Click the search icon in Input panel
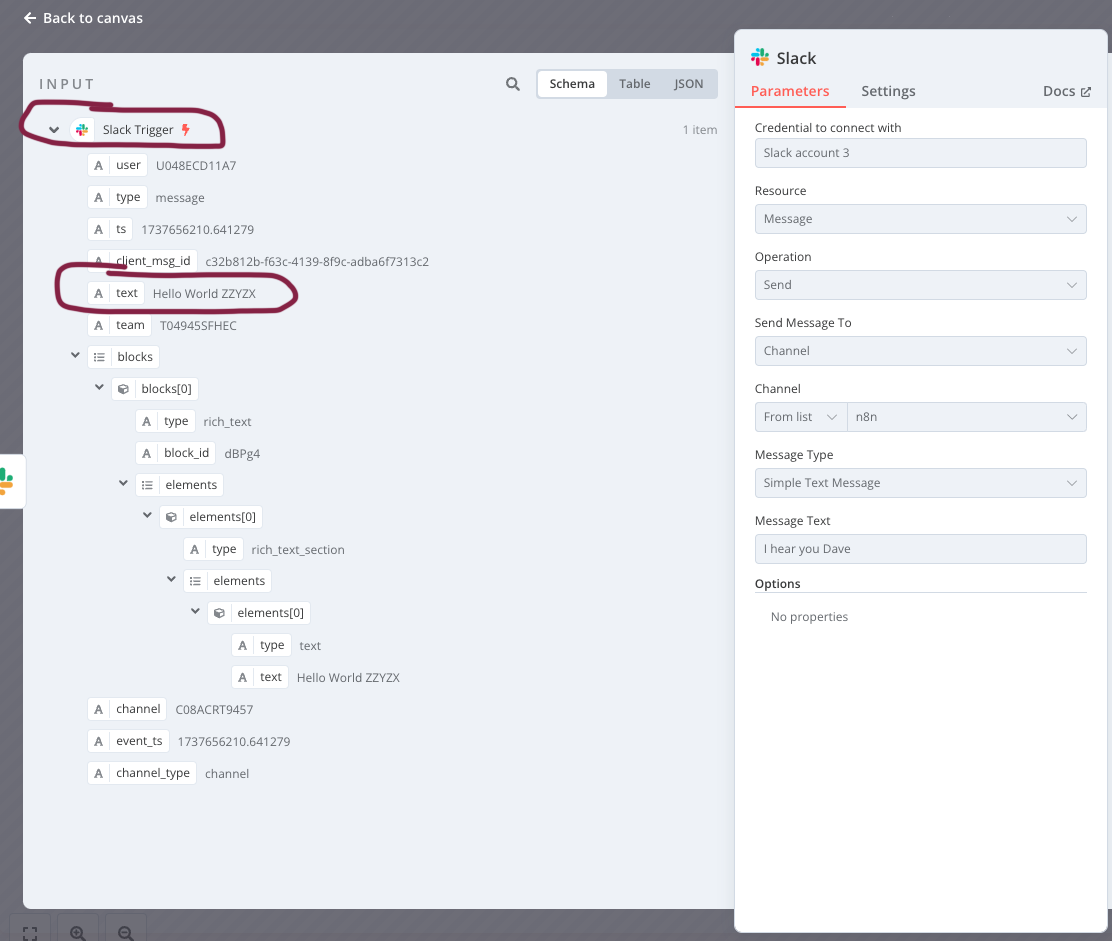Image resolution: width=1112 pixels, height=941 pixels. pyautogui.click(x=513, y=84)
